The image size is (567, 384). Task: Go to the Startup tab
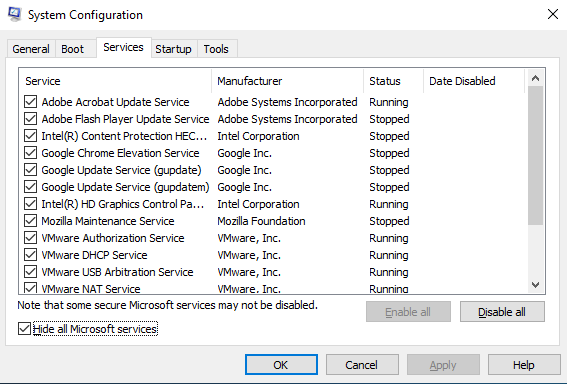tap(174, 49)
